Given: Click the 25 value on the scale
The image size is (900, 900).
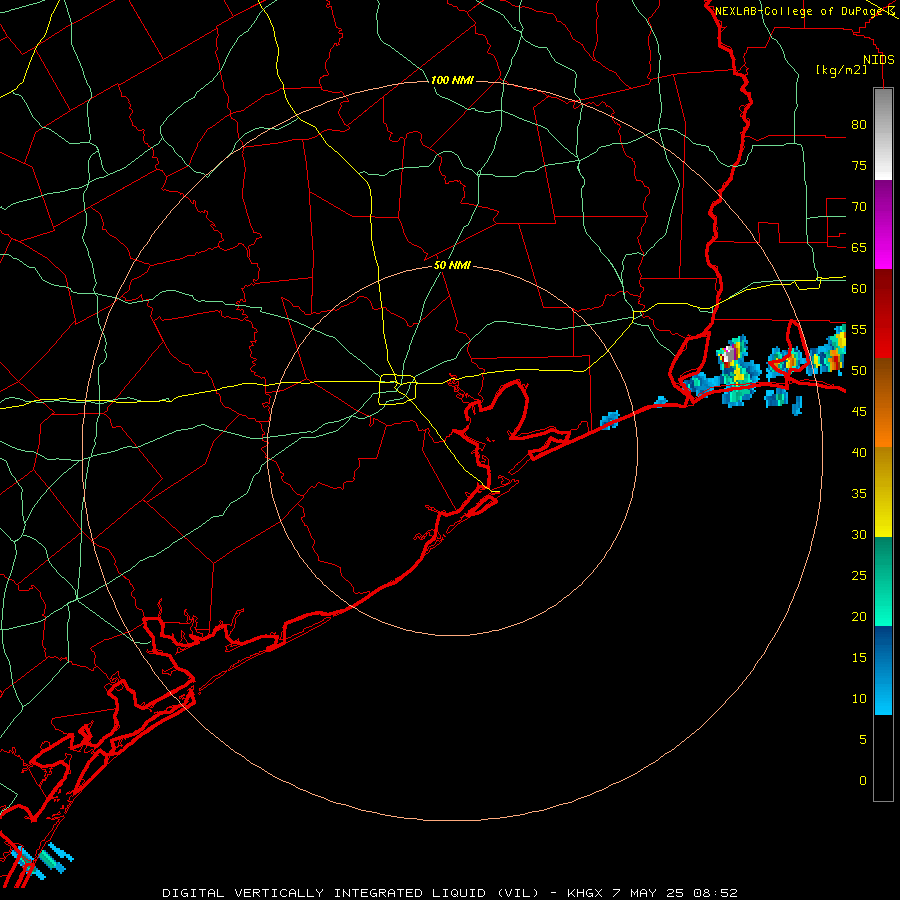Looking at the screenshot, I should click(x=859, y=575).
